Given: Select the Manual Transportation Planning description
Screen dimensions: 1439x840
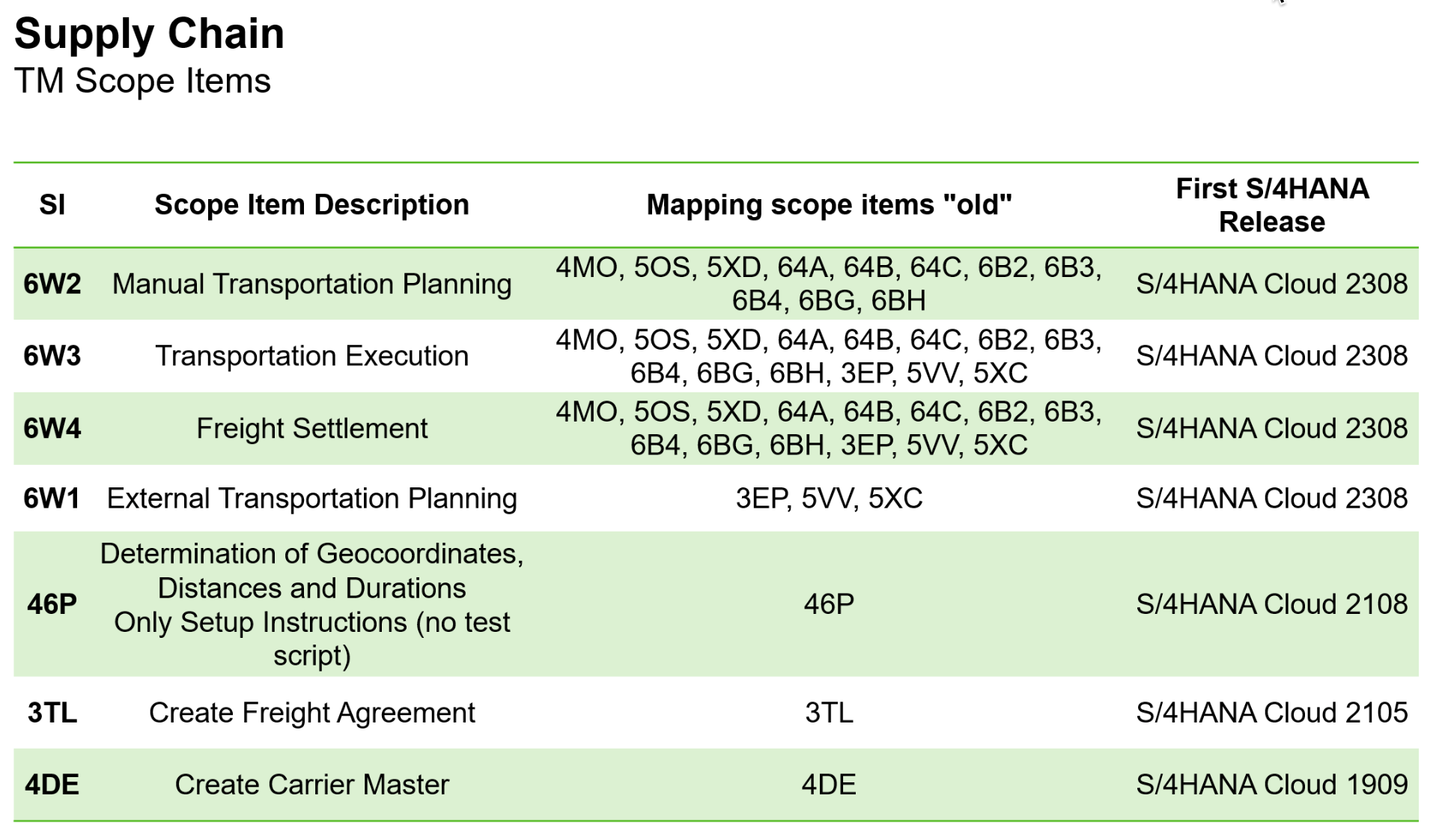Looking at the screenshot, I should [312, 284].
